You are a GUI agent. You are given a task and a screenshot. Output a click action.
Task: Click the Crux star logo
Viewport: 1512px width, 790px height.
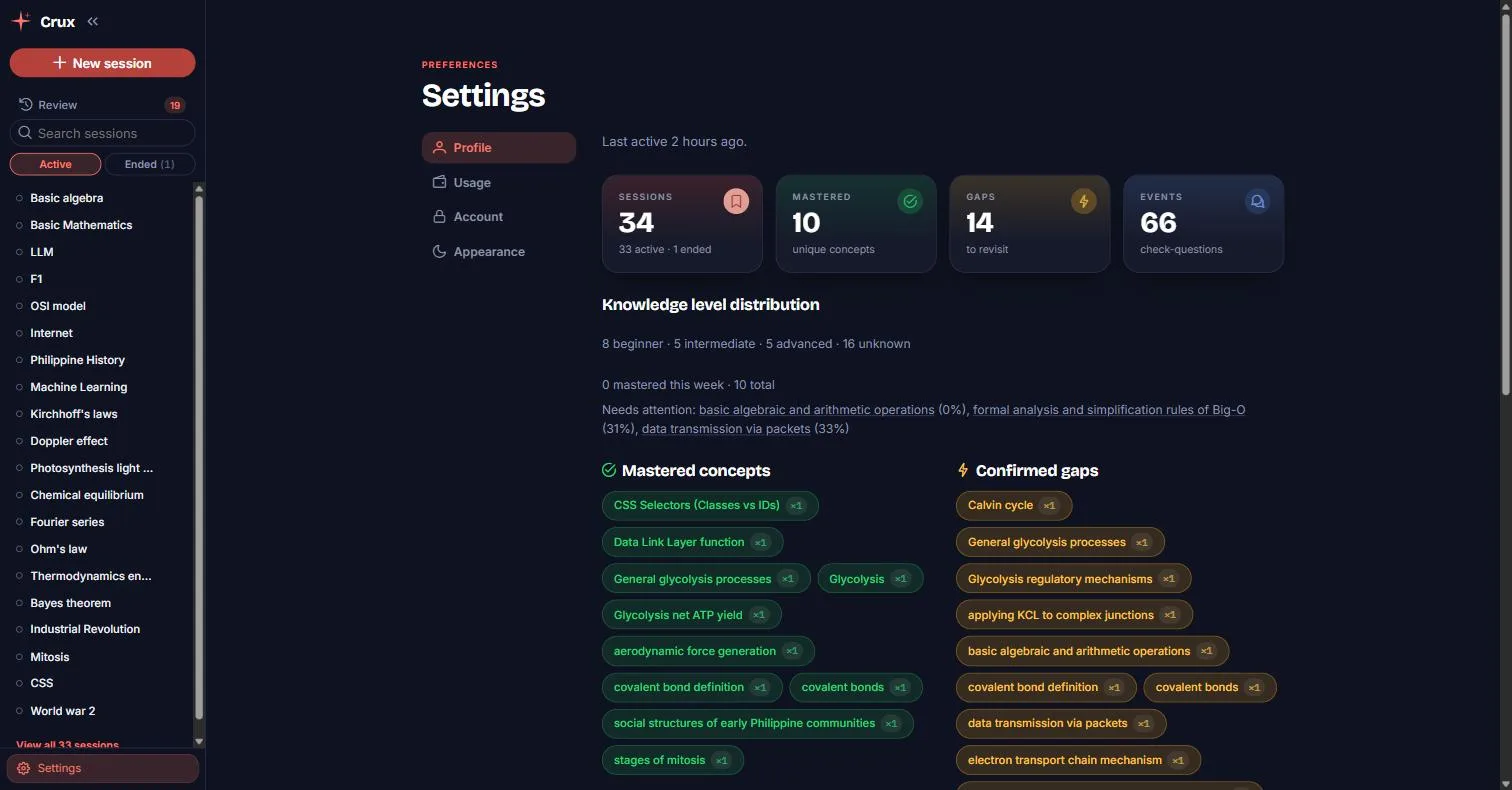point(21,21)
